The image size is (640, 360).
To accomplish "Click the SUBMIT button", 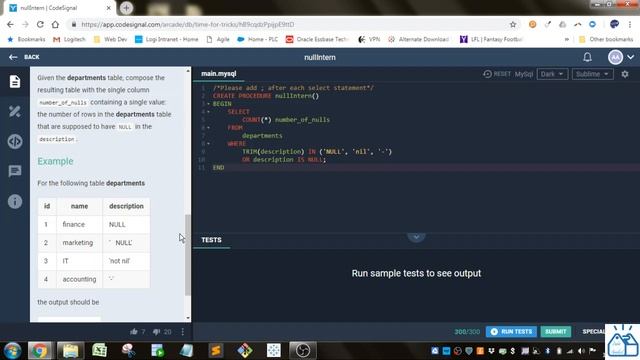I will click(x=556, y=331).
